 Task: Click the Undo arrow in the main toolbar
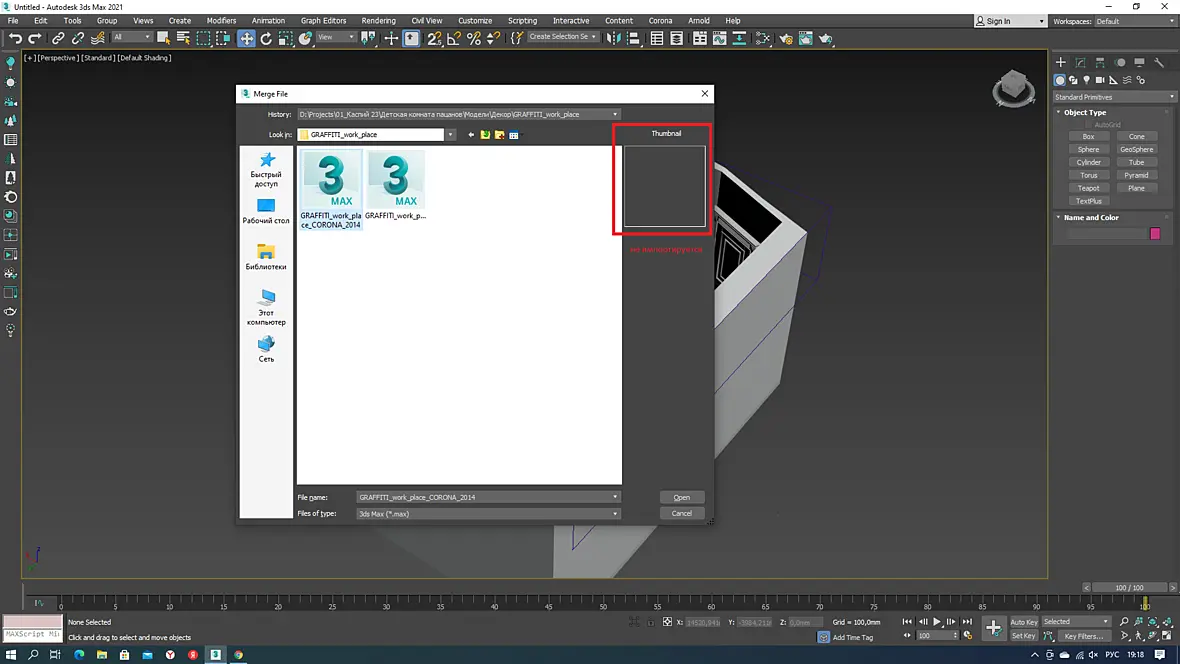pos(15,38)
